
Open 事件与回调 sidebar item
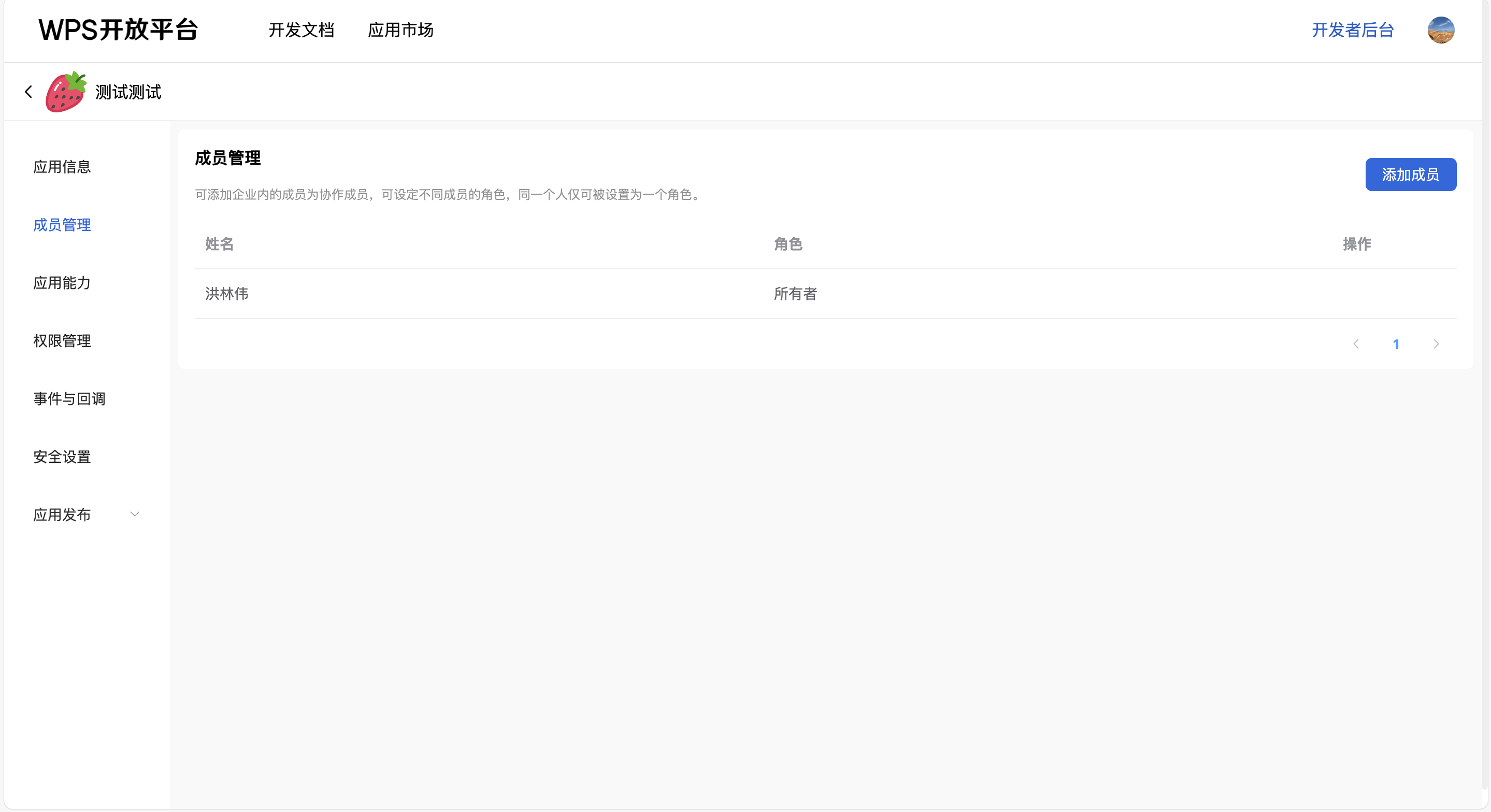(69, 399)
